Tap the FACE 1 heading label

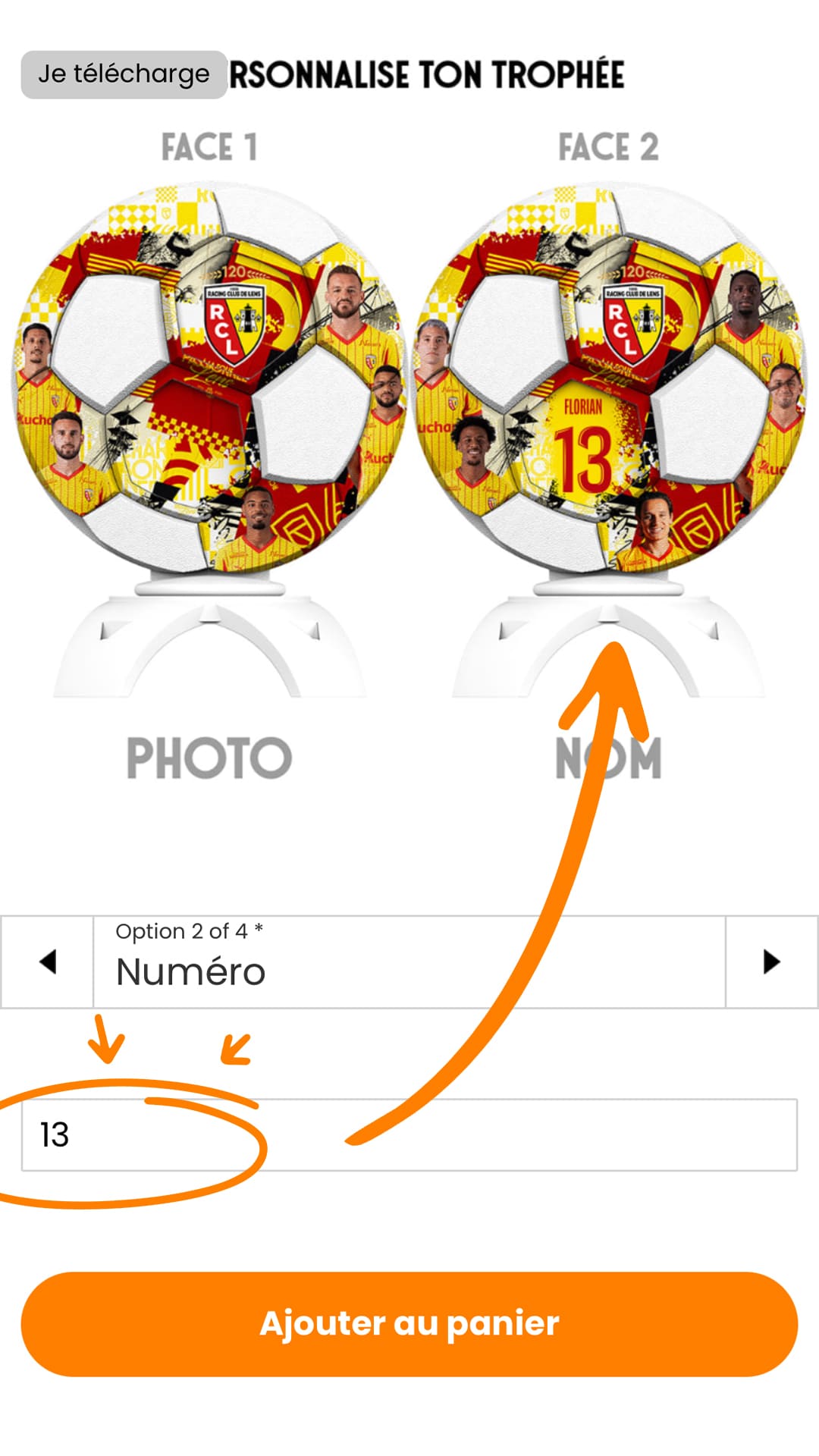tap(209, 147)
